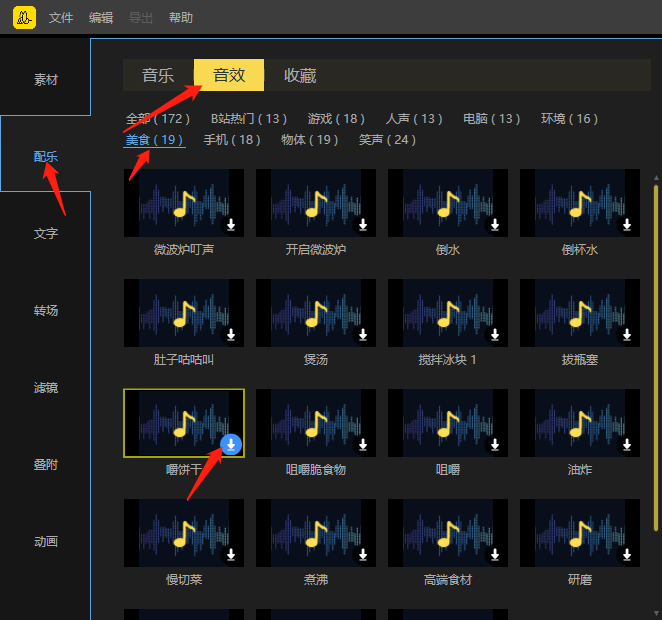This screenshot has width=662, height=620.
Task: Download the 研磨 sound effect
Action: click(x=627, y=555)
